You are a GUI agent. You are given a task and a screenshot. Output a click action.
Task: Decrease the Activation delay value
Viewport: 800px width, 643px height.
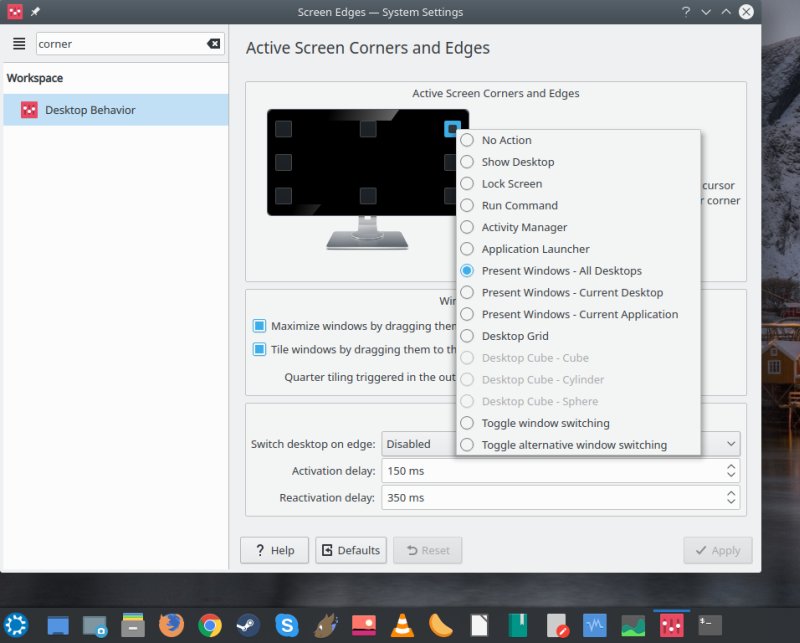(x=731, y=475)
